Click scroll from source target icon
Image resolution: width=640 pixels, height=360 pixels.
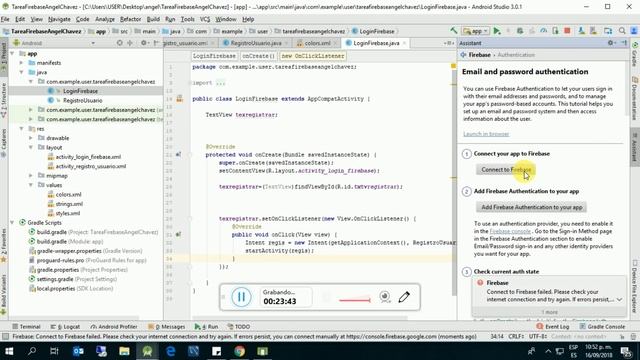point(120,43)
